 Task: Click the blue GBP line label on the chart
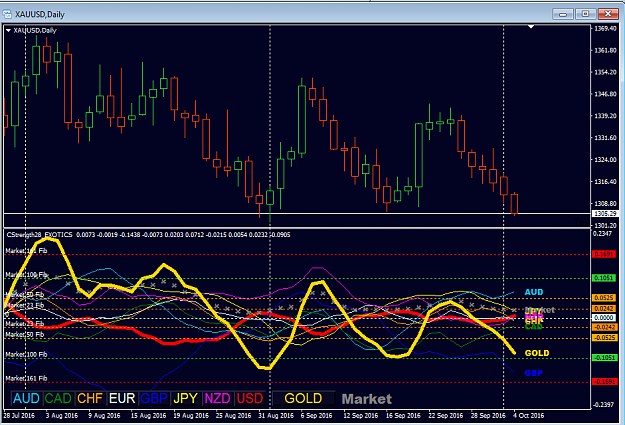tap(534, 373)
